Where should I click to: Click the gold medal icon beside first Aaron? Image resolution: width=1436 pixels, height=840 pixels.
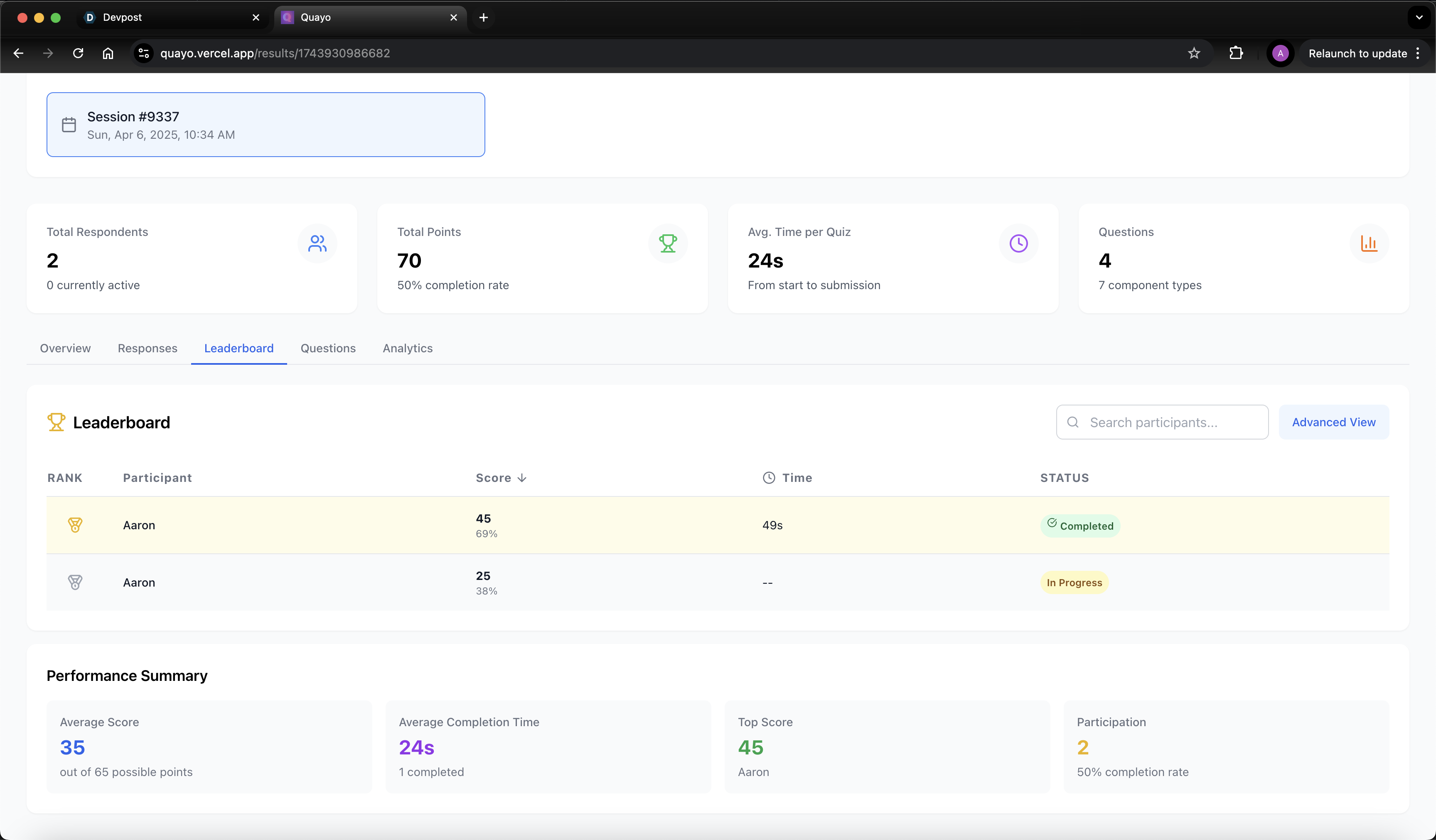(75, 525)
